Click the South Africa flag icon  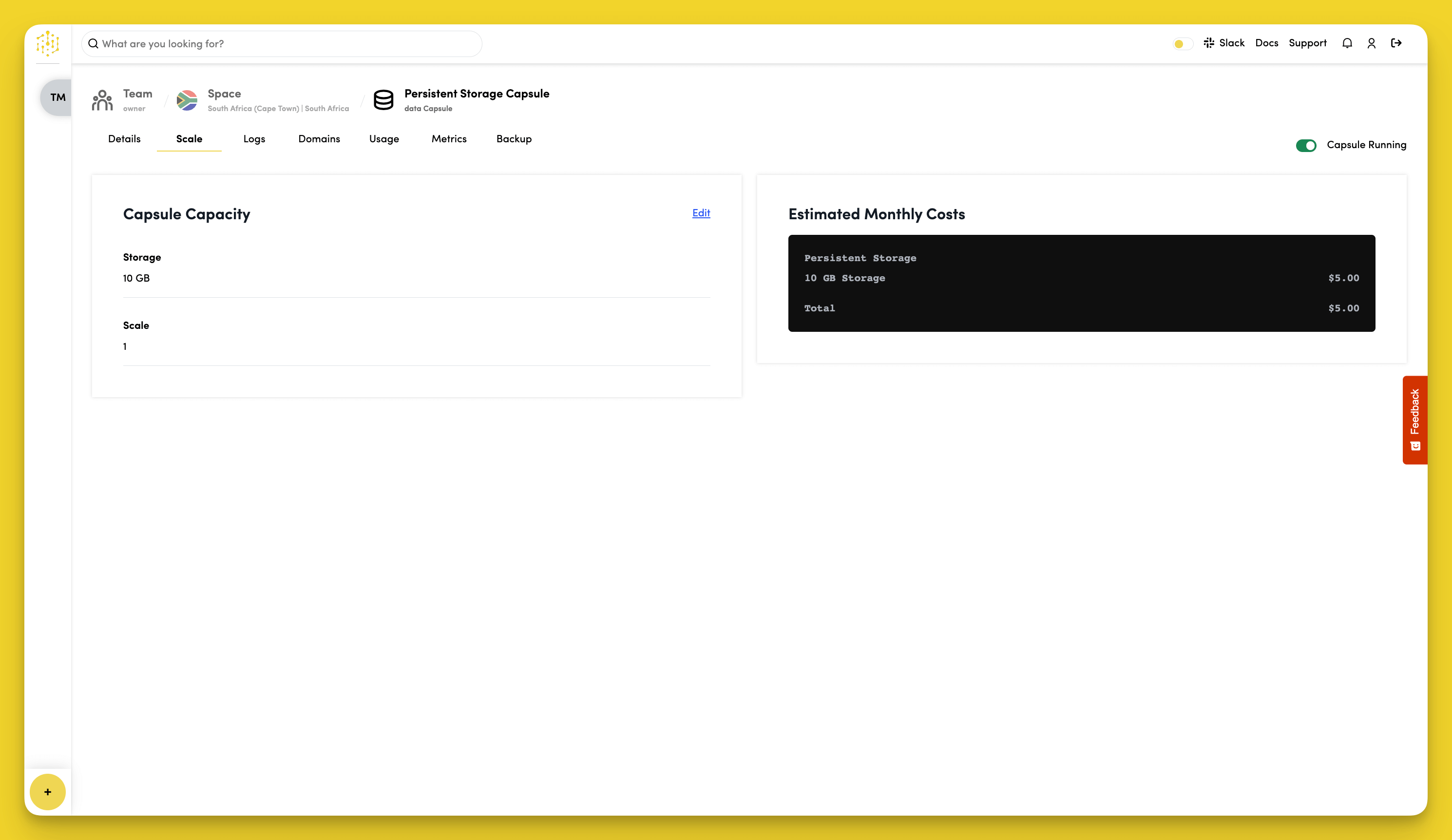click(187, 100)
